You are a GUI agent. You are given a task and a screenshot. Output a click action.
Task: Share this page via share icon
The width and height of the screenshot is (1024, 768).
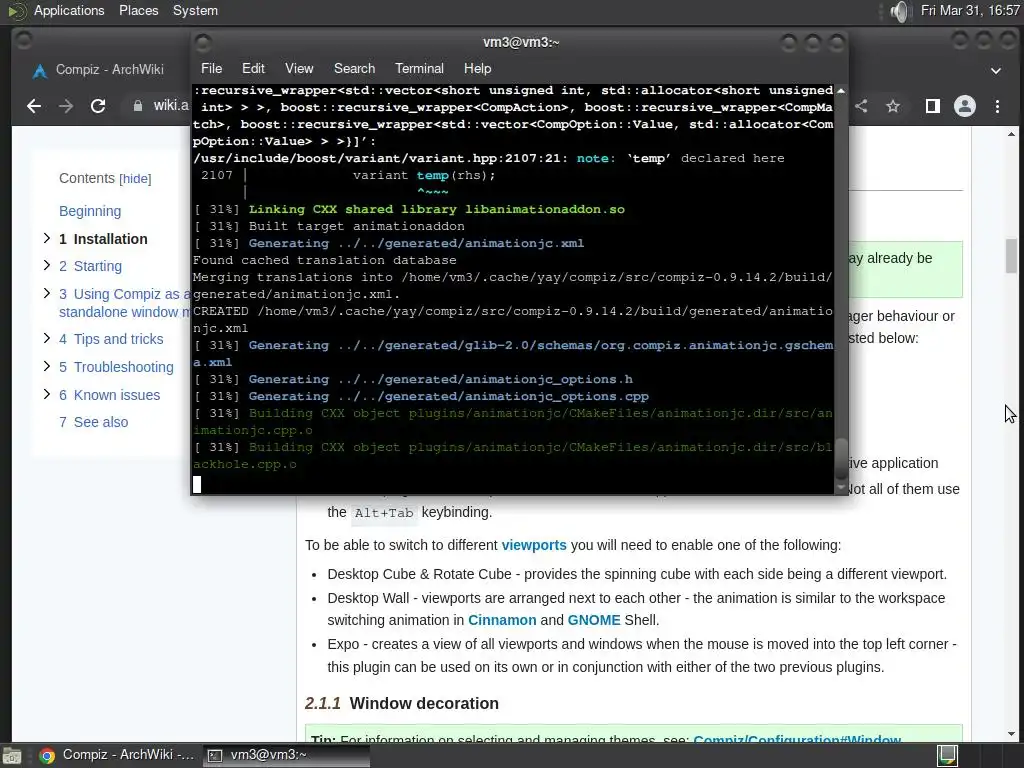point(861,106)
